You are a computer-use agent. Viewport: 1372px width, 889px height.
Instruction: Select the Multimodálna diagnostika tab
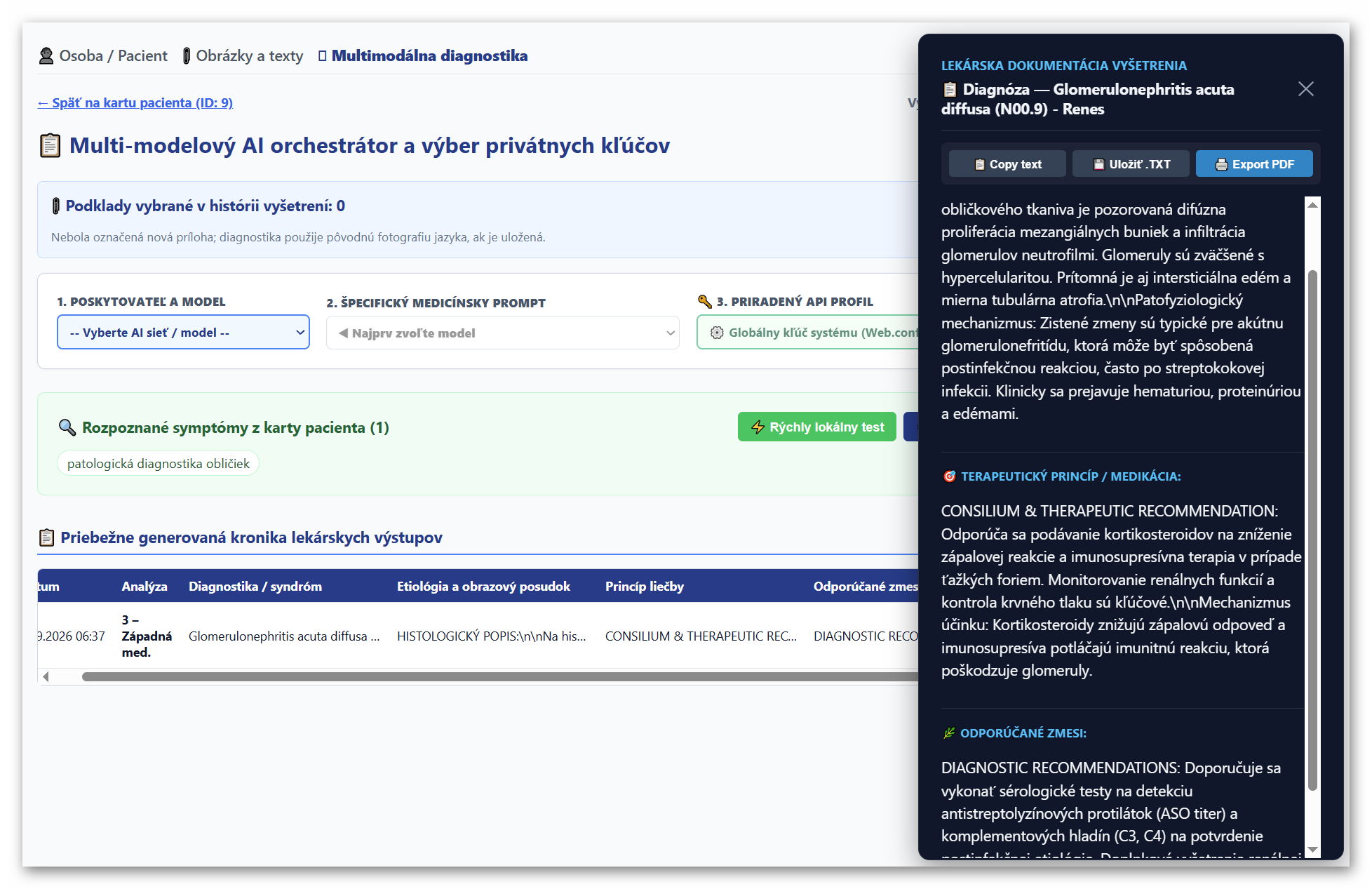click(x=423, y=55)
